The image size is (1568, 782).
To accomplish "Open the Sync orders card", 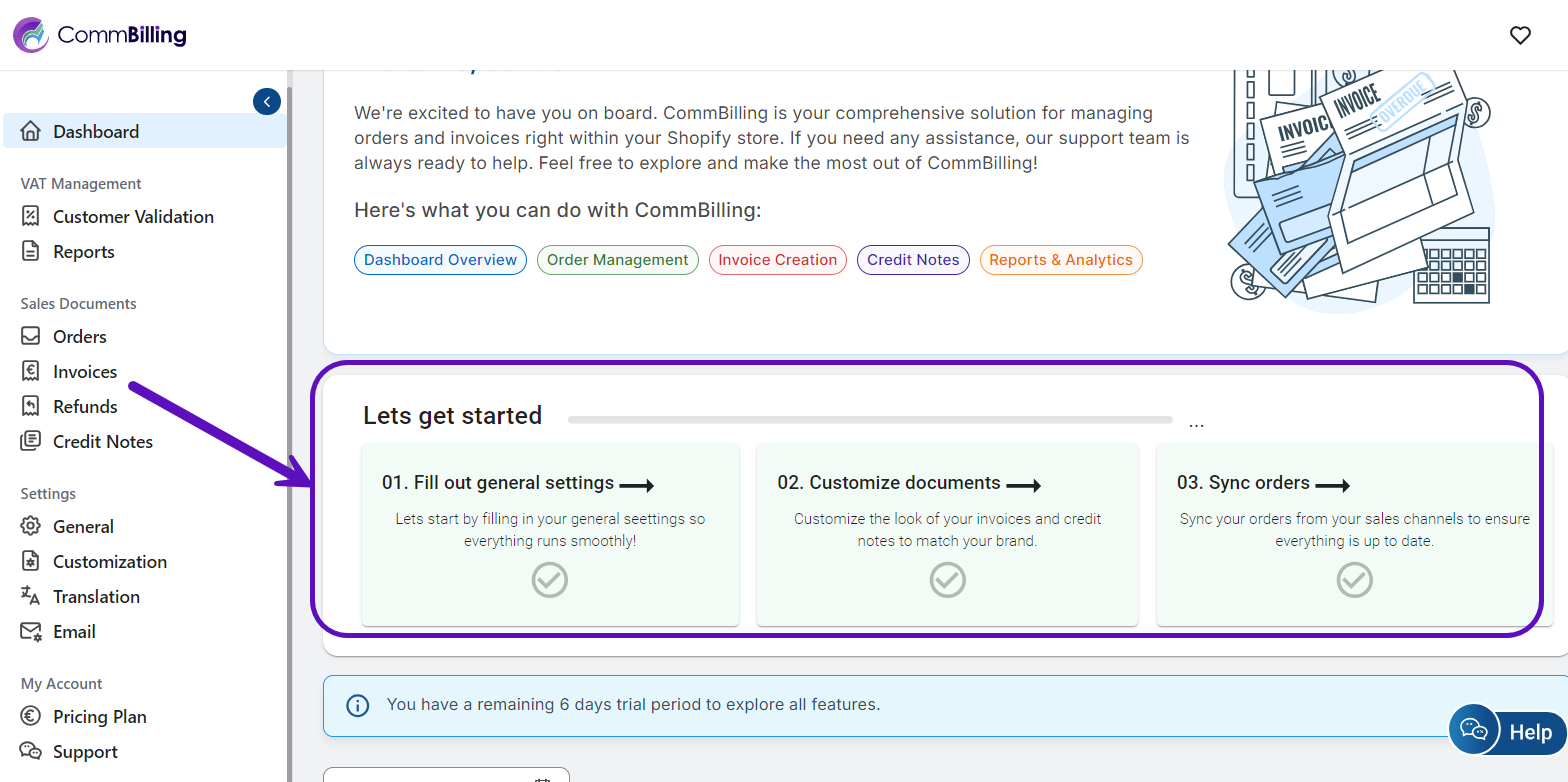I will pyautogui.click(x=1354, y=535).
